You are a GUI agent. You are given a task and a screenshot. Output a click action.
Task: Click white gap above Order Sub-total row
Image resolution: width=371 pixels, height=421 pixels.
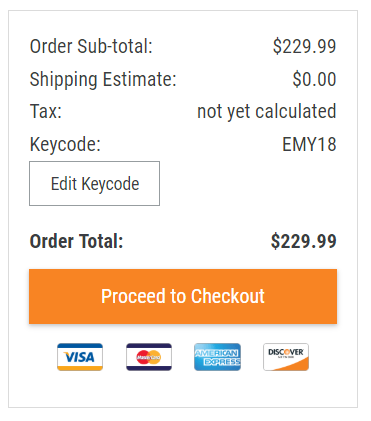(183, 23)
